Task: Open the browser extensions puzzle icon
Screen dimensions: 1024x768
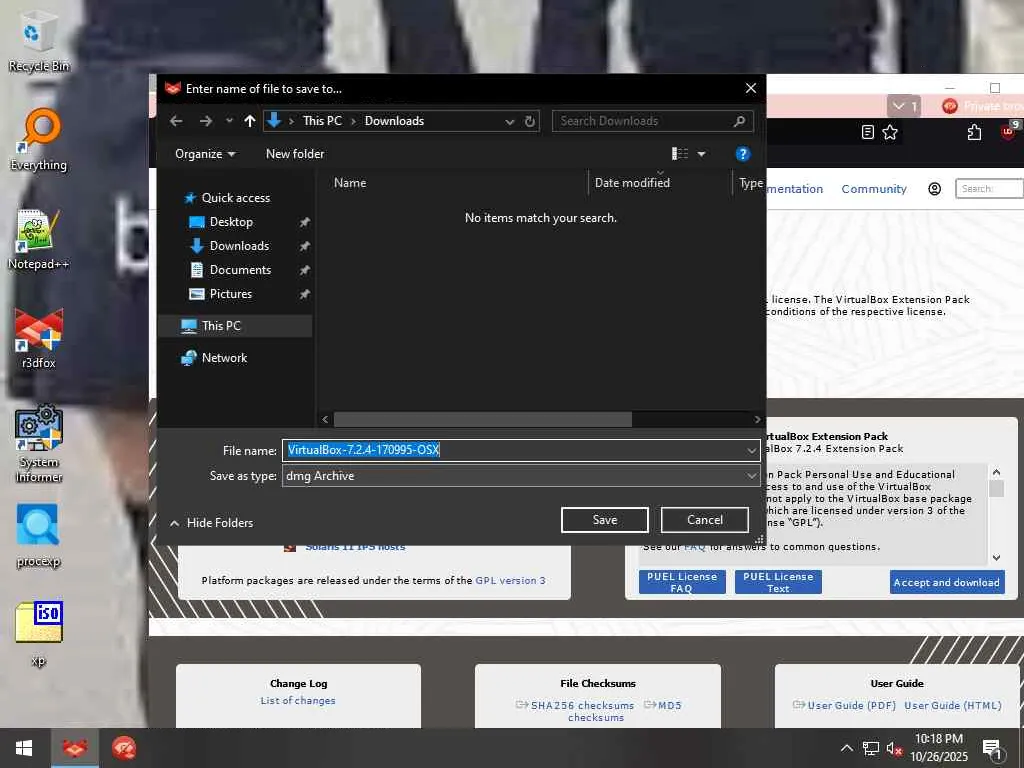Action: click(x=974, y=133)
